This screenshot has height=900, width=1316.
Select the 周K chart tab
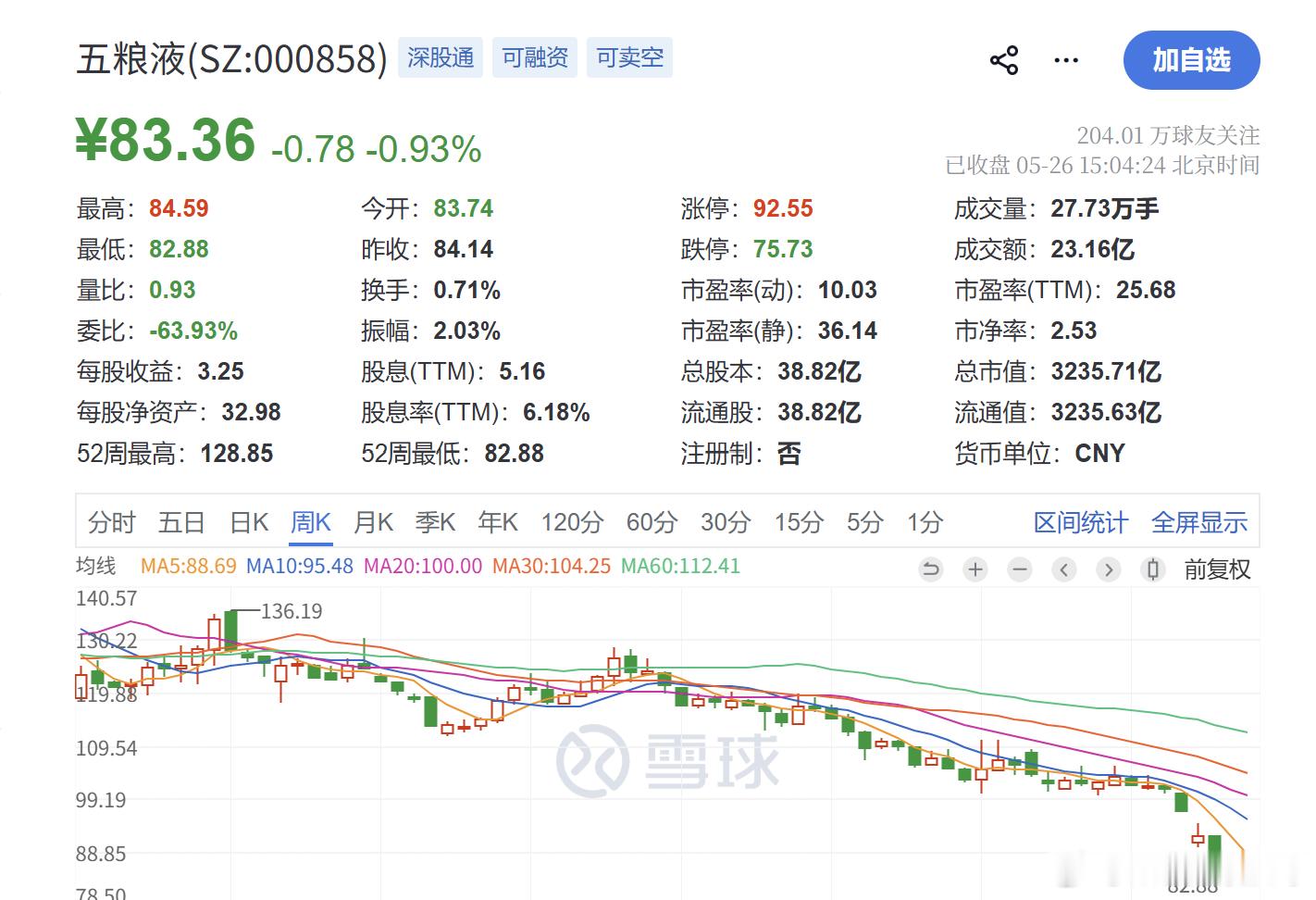tap(310, 522)
